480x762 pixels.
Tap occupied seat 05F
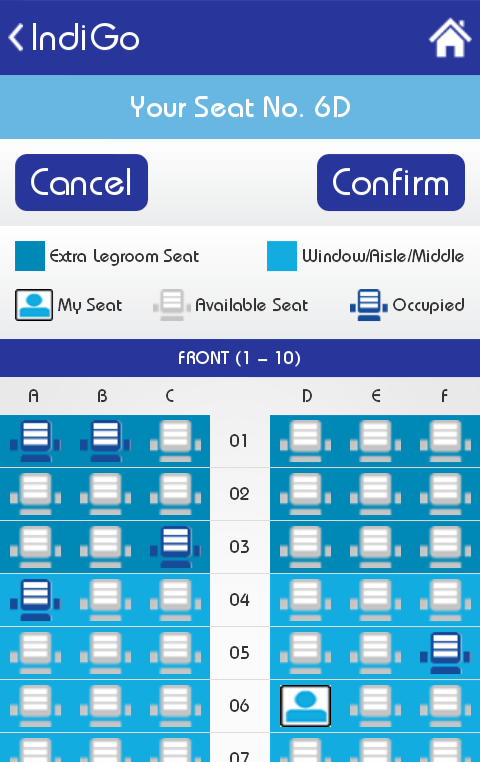point(445,653)
